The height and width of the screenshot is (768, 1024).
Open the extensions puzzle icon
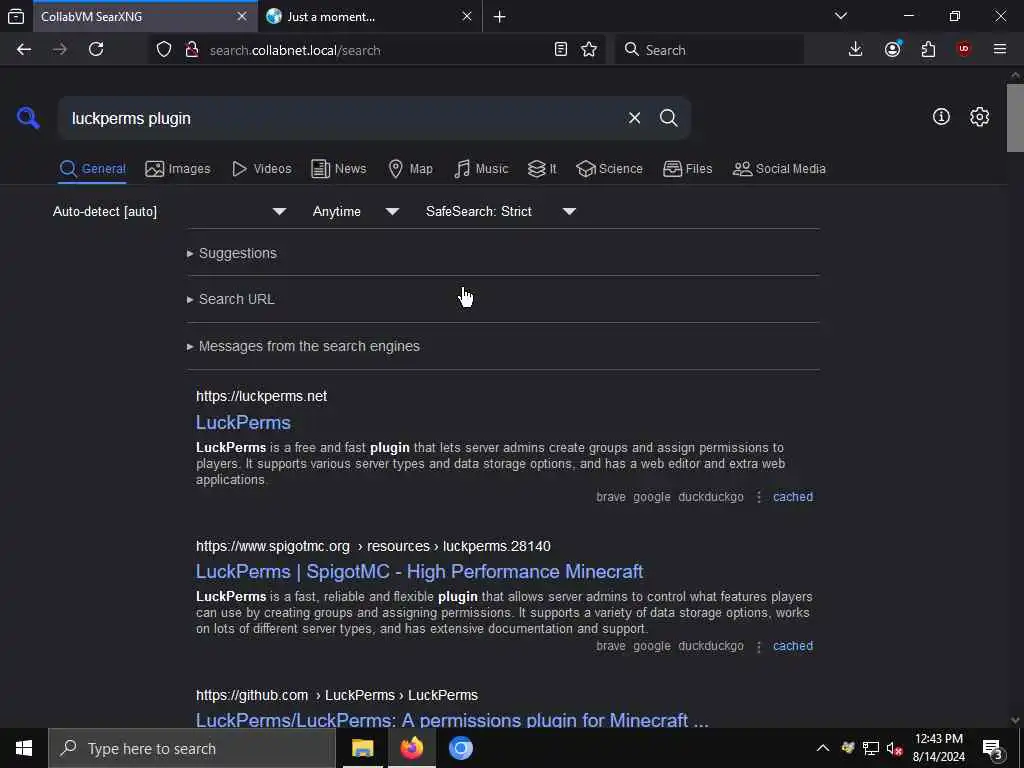click(929, 50)
